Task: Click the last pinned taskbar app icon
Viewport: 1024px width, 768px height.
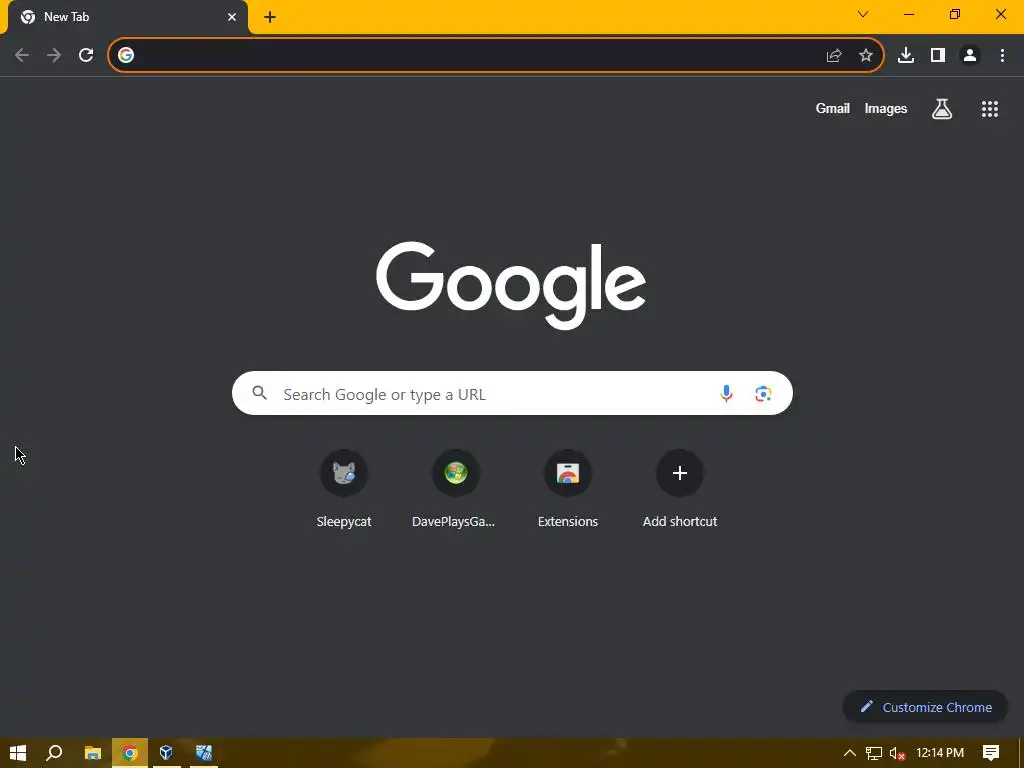Action: [x=204, y=753]
